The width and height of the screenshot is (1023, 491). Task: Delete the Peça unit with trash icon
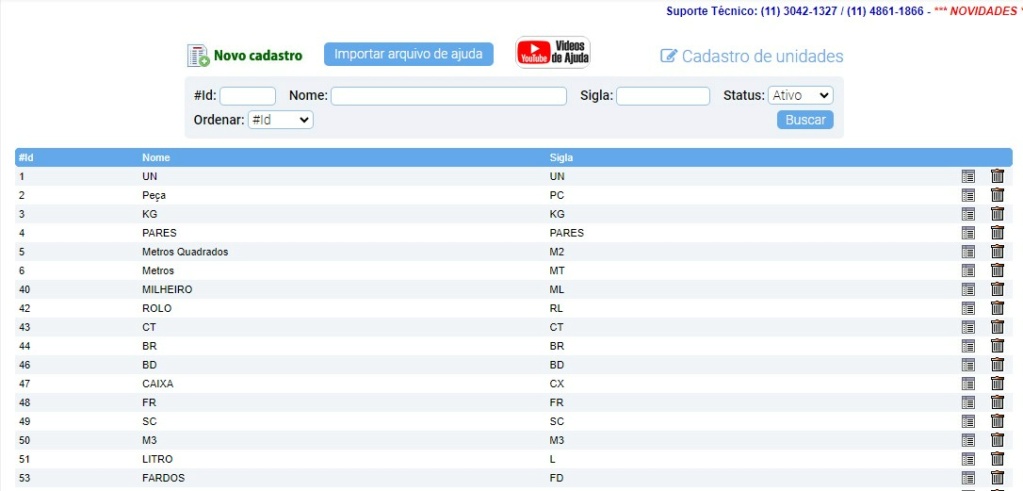[997, 195]
